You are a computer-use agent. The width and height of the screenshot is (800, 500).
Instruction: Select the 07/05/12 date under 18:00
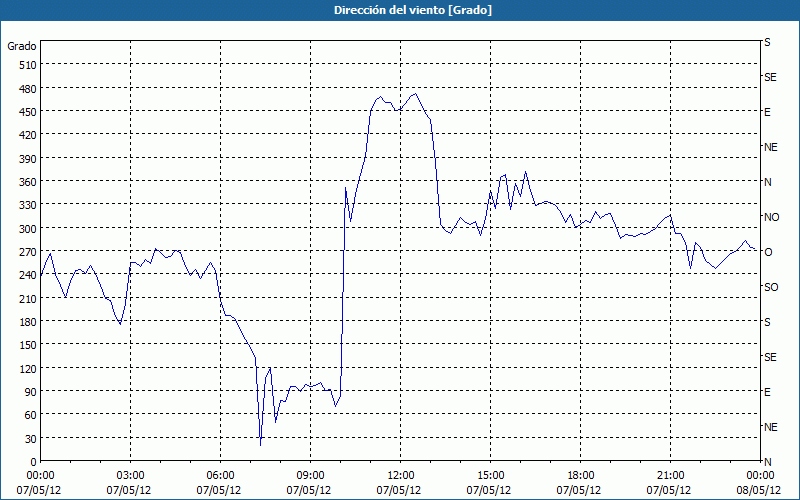coord(579,490)
